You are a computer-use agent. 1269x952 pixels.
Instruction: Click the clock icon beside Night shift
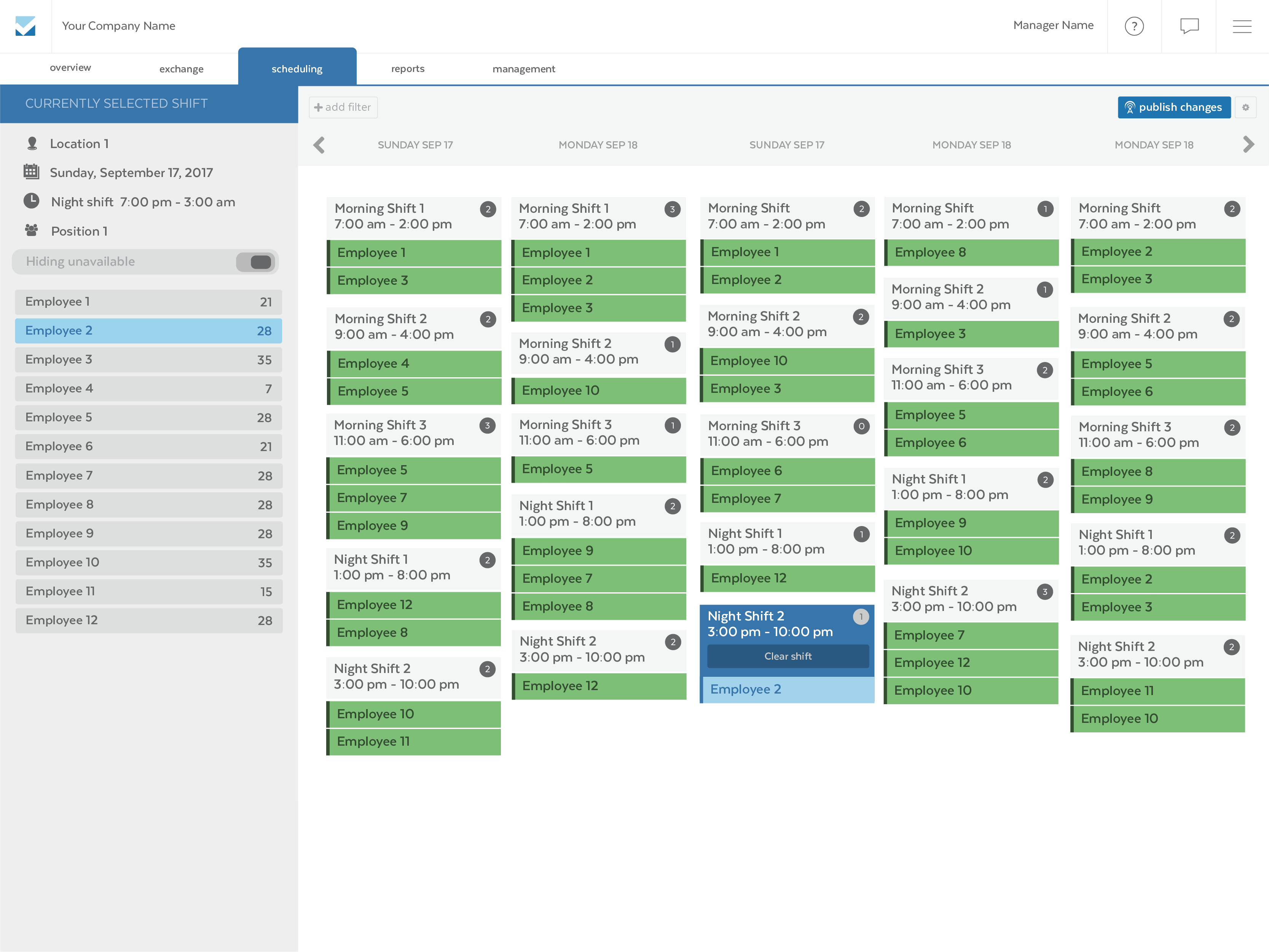point(32,201)
